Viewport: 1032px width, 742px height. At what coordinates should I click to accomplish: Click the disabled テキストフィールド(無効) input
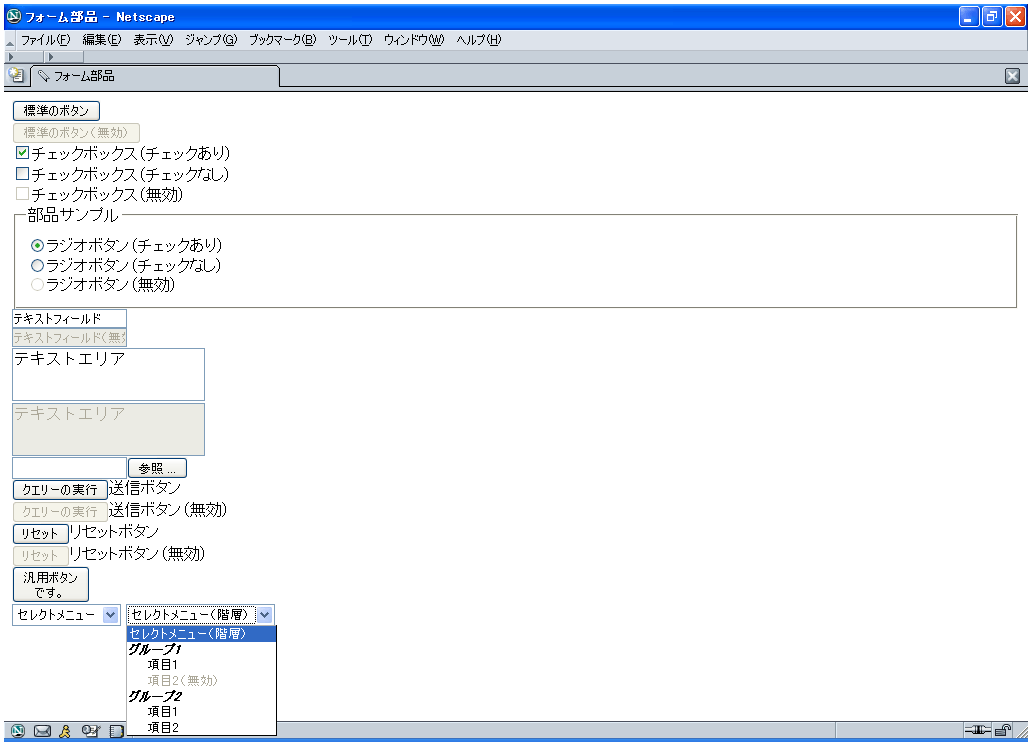[x=69, y=338]
